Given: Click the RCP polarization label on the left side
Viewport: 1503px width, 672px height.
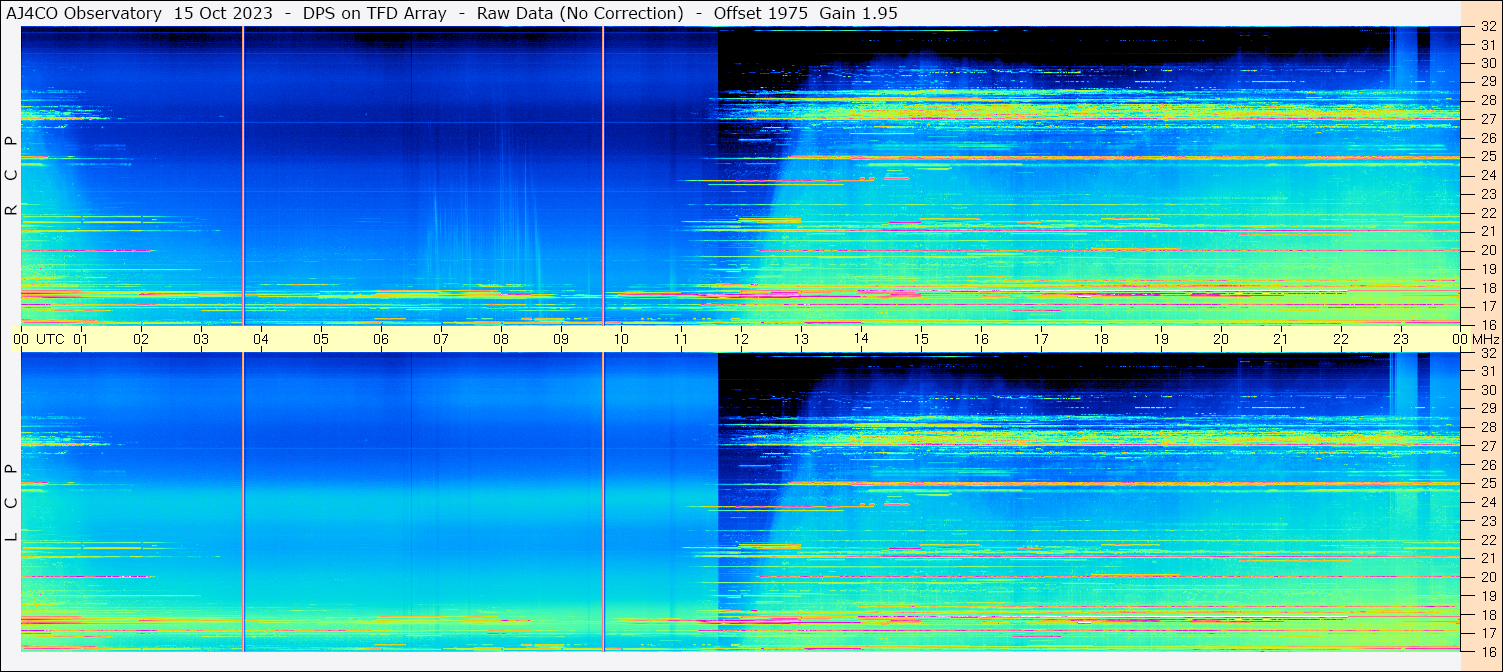Looking at the screenshot, I should point(11,175).
